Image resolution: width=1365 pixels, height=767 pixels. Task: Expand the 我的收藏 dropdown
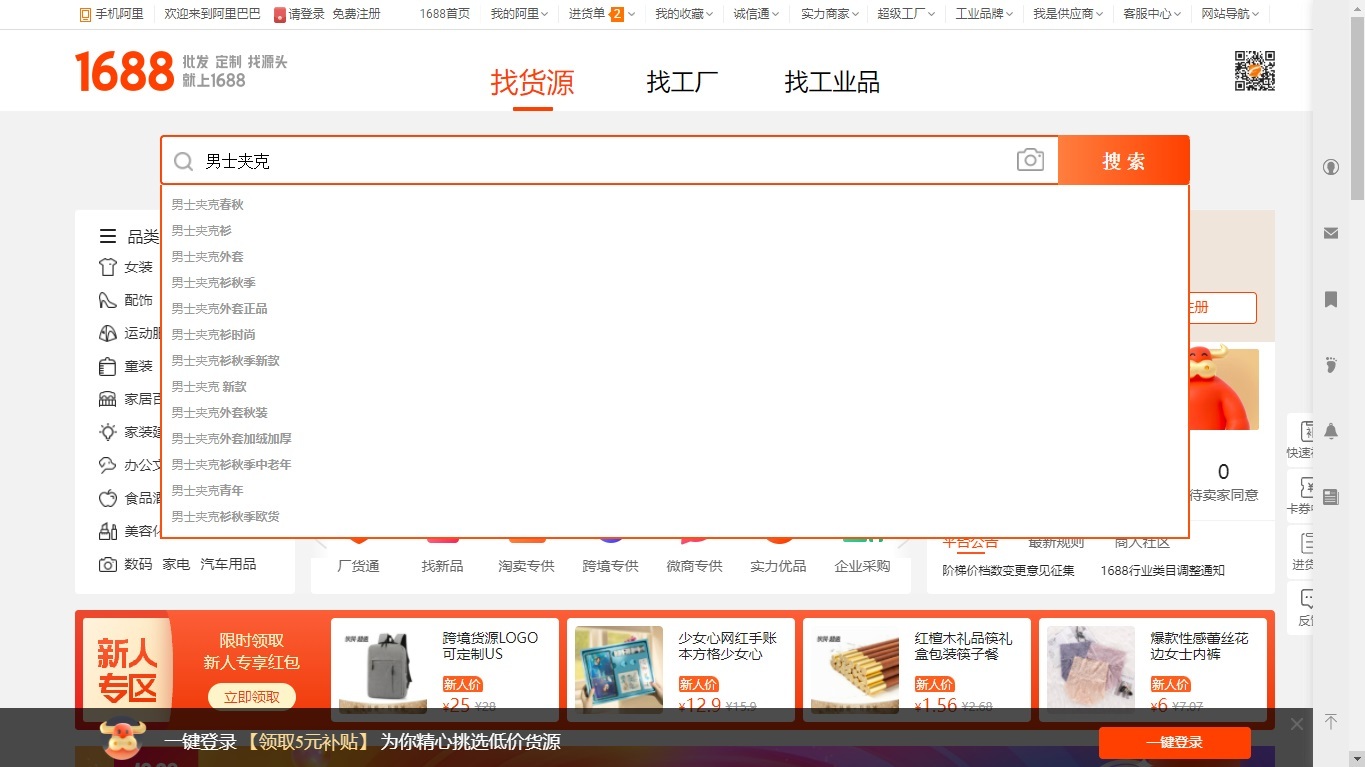[684, 14]
